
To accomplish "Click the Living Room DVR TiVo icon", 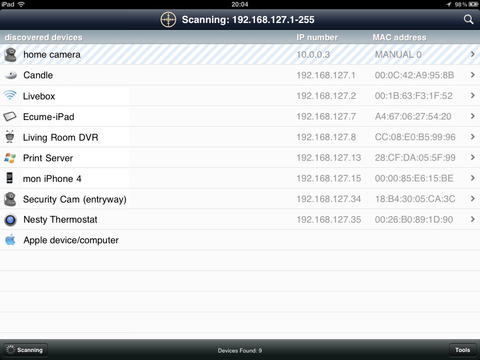I will [x=10, y=137].
